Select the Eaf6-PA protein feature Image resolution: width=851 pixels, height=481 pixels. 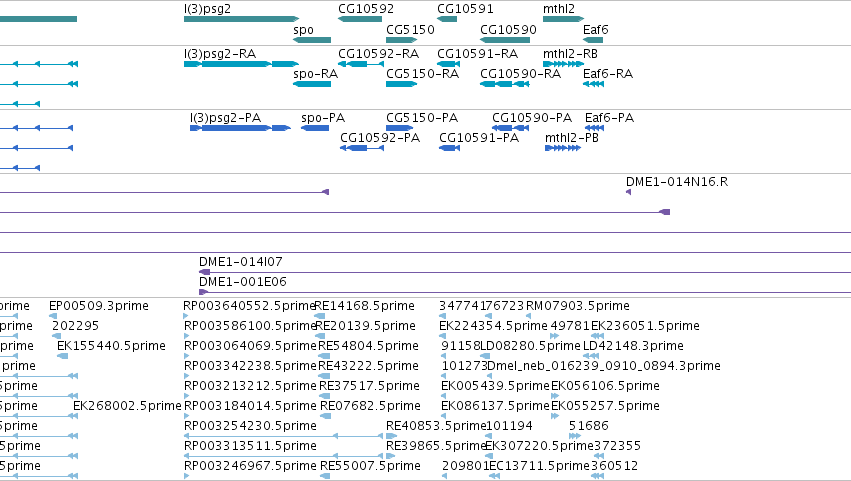594,128
